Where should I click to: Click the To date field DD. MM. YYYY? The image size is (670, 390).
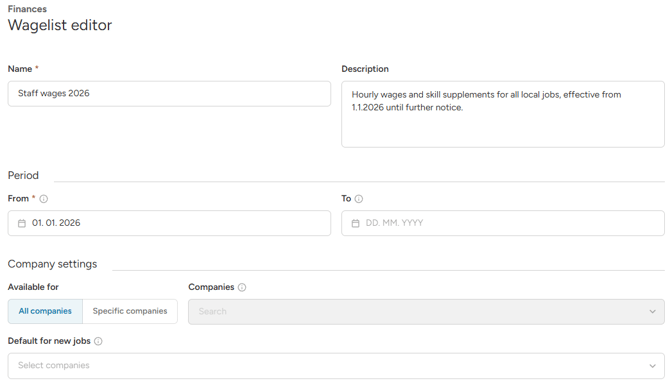pos(503,223)
